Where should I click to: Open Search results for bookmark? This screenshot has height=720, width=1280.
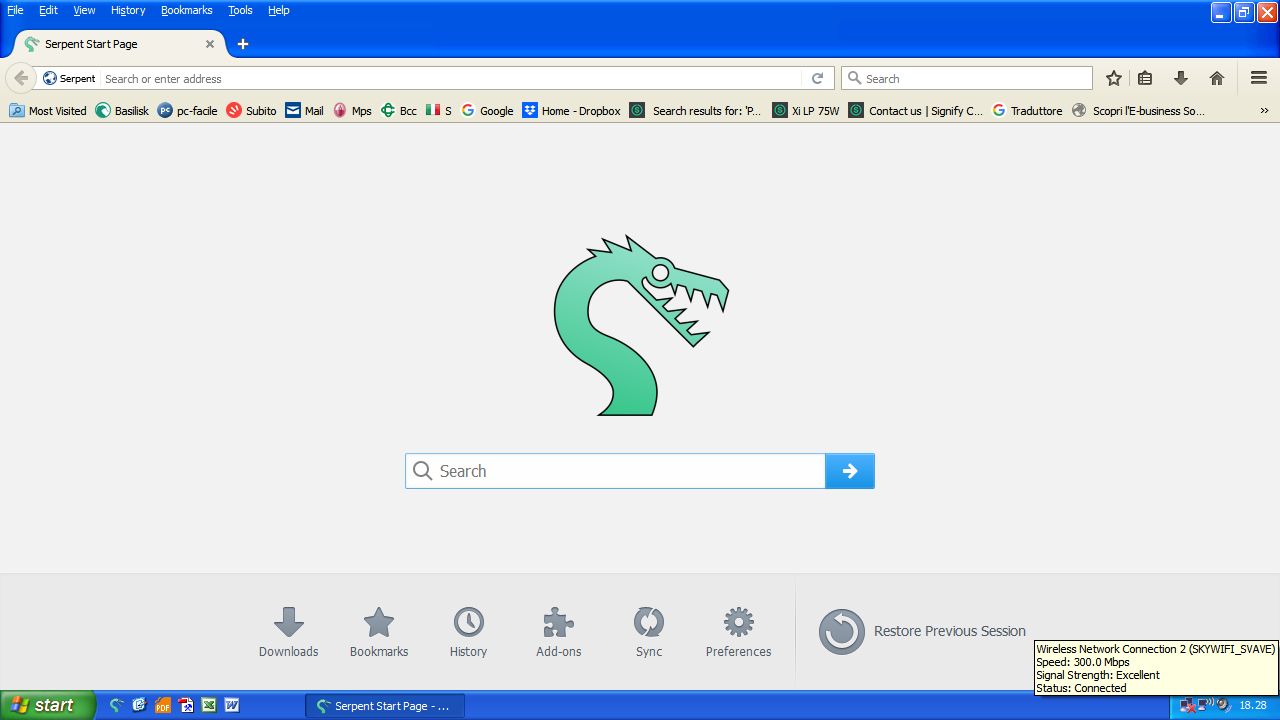pos(696,111)
